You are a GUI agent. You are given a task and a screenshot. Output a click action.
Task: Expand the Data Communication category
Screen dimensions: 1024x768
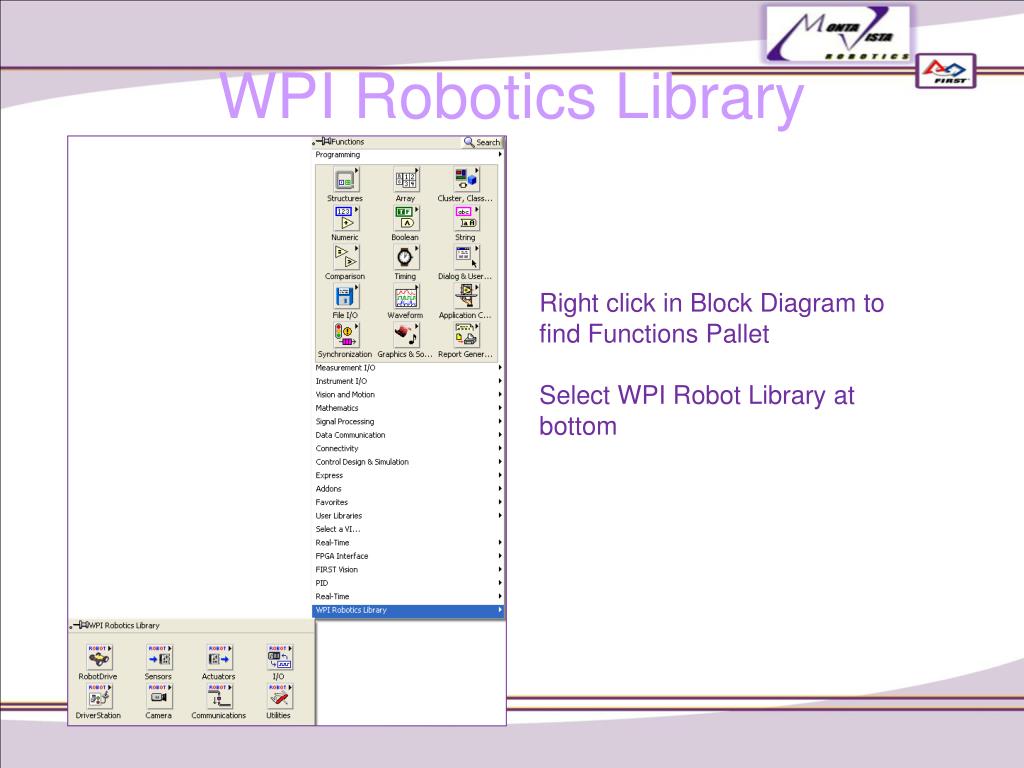coord(409,435)
